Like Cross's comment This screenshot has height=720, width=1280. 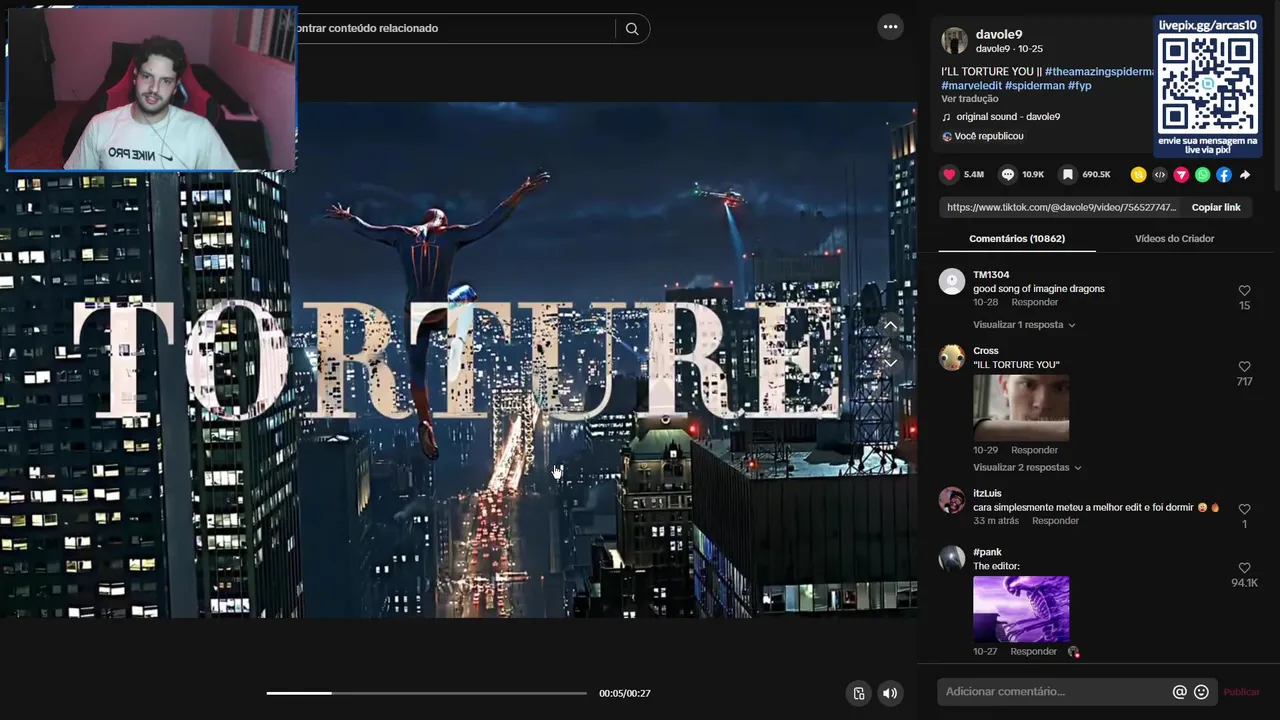1244,367
